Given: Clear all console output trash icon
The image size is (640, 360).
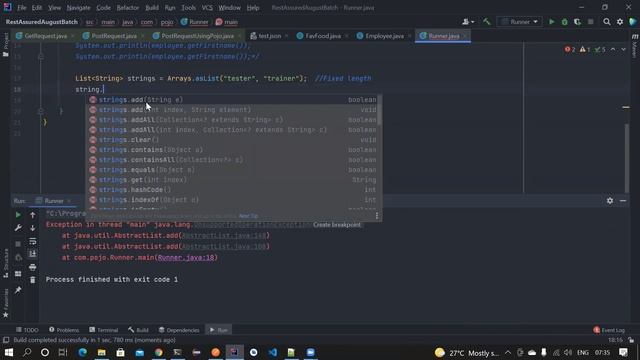Looking at the screenshot, I should (x=33, y=280).
